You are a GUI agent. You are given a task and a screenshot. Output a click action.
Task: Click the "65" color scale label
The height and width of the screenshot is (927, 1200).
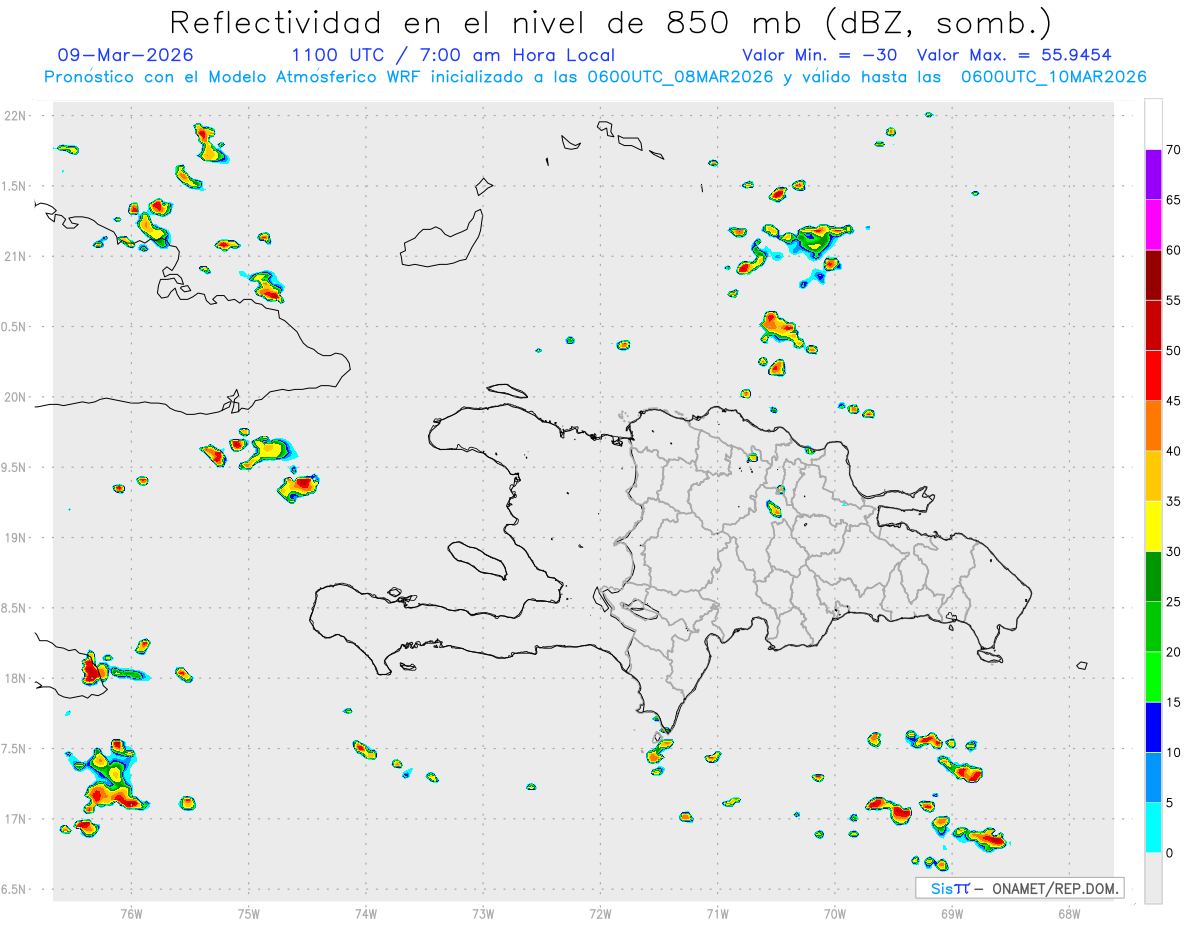[1174, 200]
